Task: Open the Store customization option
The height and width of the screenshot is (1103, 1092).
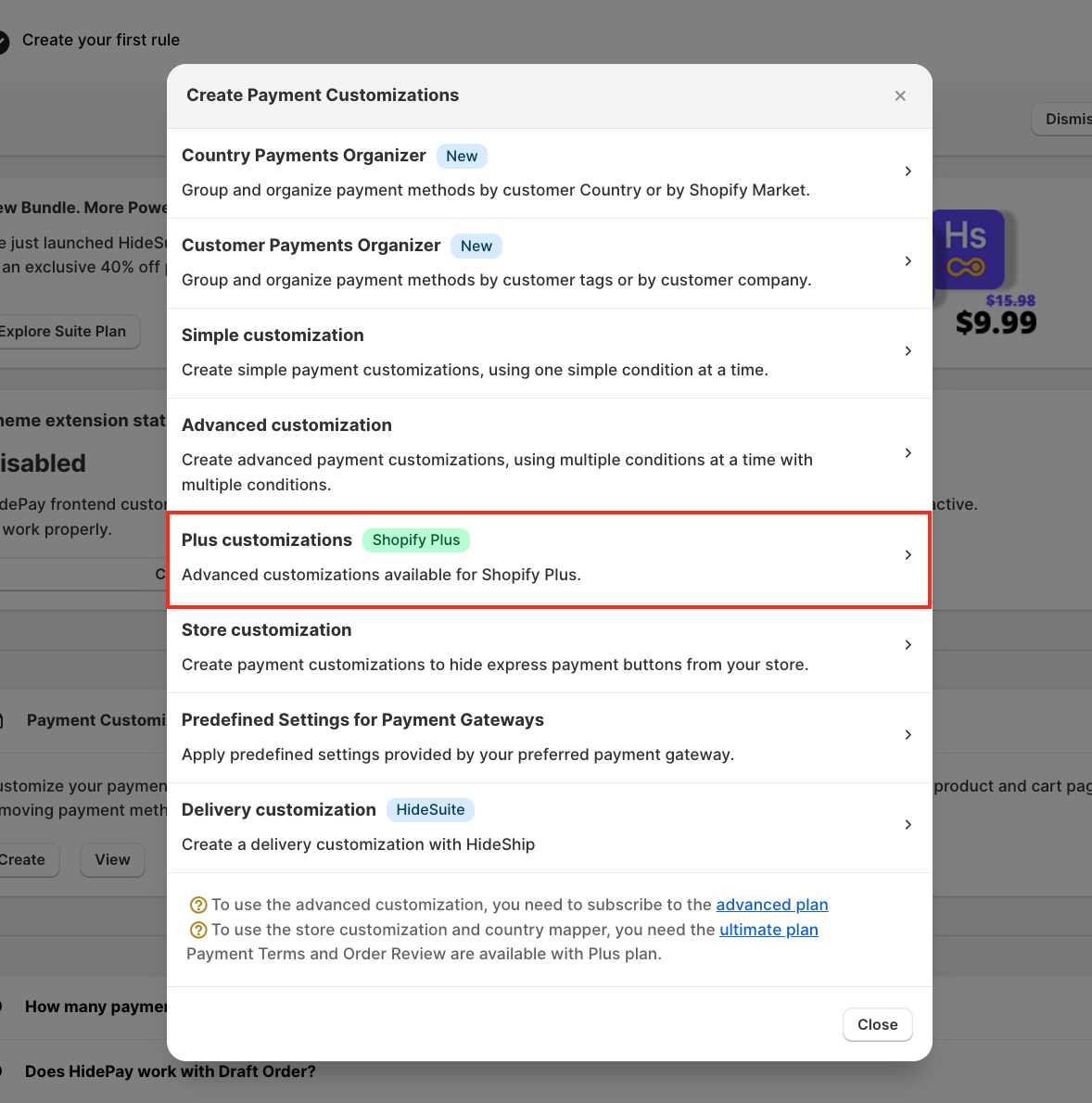Action: (x=547, y=646)
